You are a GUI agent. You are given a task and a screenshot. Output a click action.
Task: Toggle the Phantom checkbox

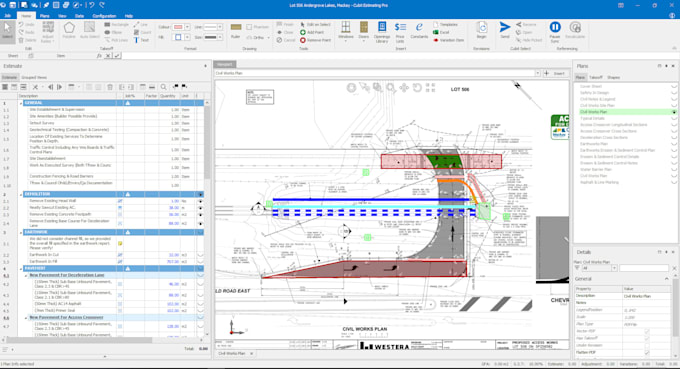pos(249,27)
